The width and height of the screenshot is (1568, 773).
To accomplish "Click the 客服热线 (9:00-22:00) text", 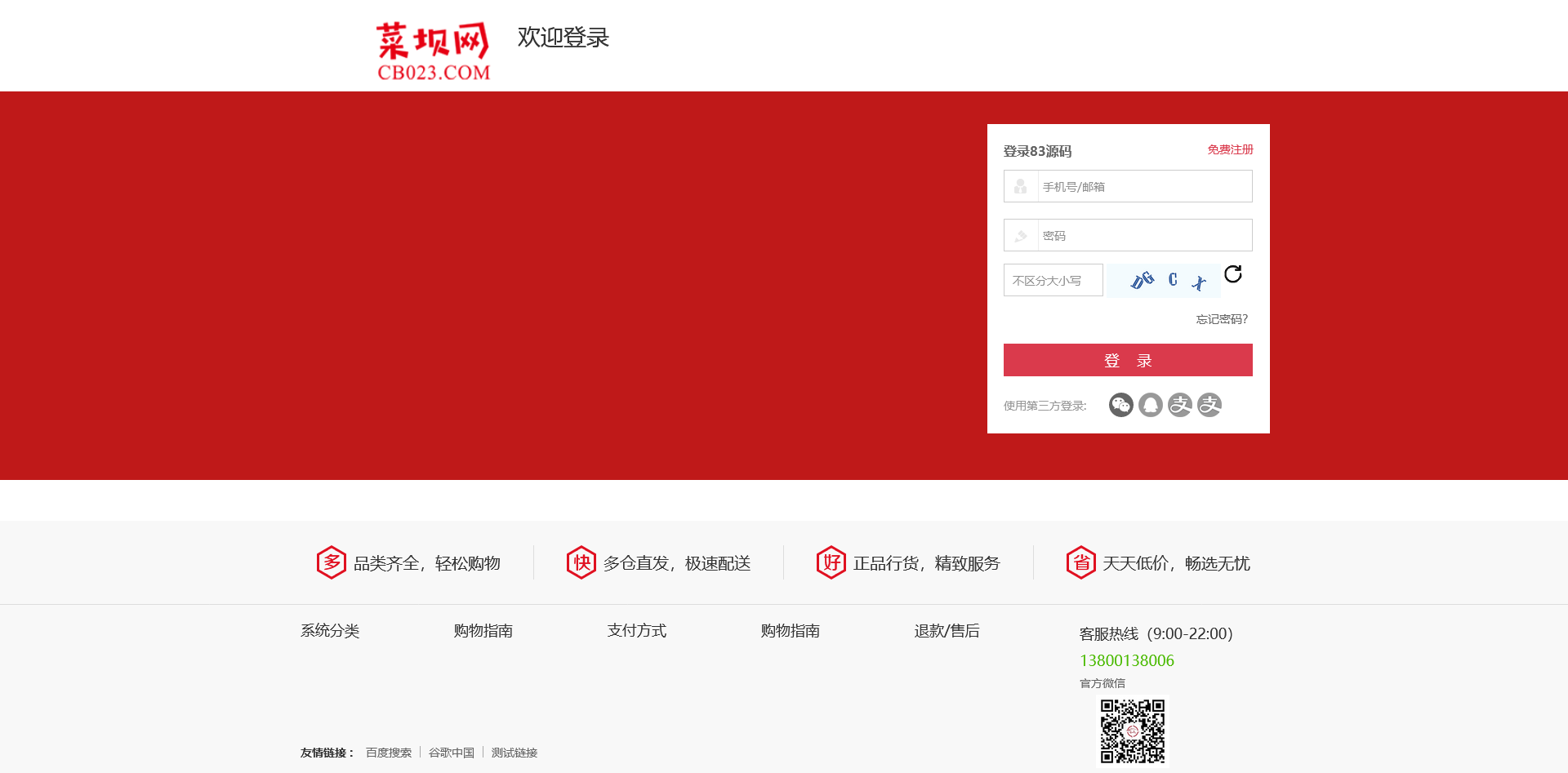I will pos(1156,633).
